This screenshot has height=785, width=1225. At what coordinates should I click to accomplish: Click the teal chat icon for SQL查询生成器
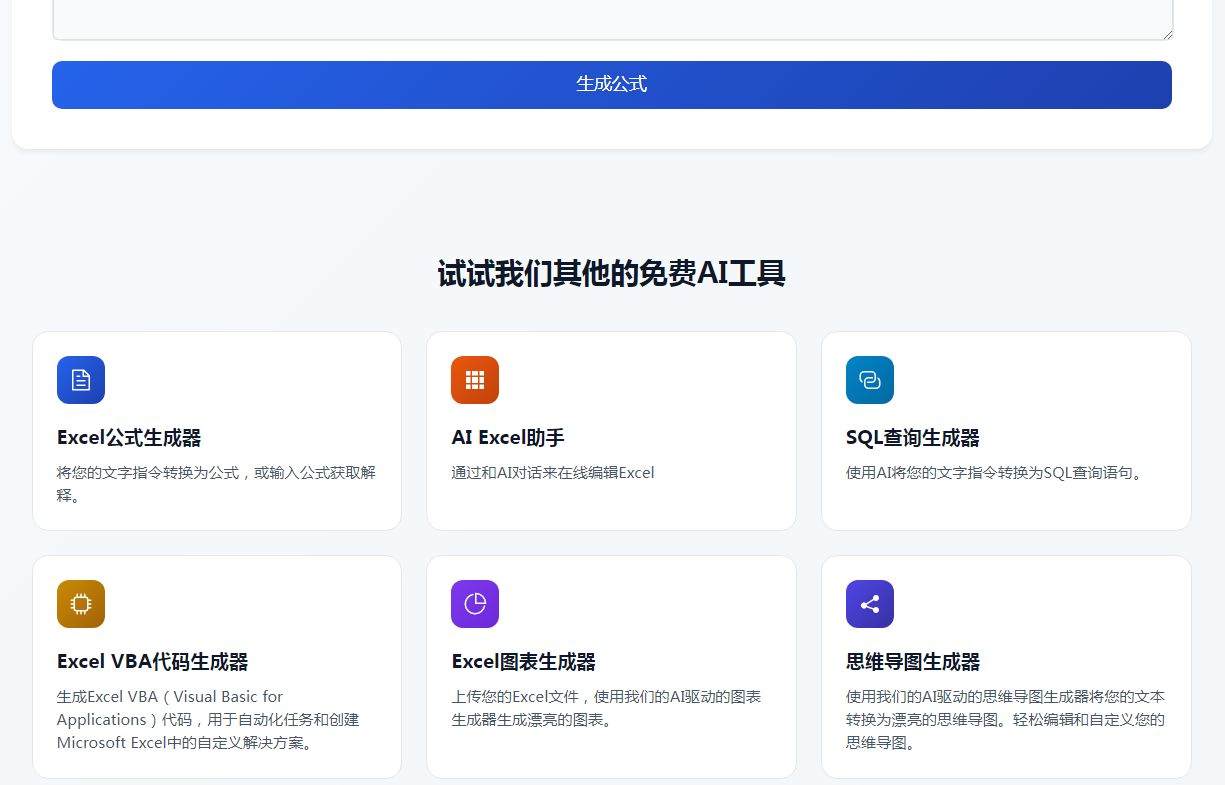(869, 380)
